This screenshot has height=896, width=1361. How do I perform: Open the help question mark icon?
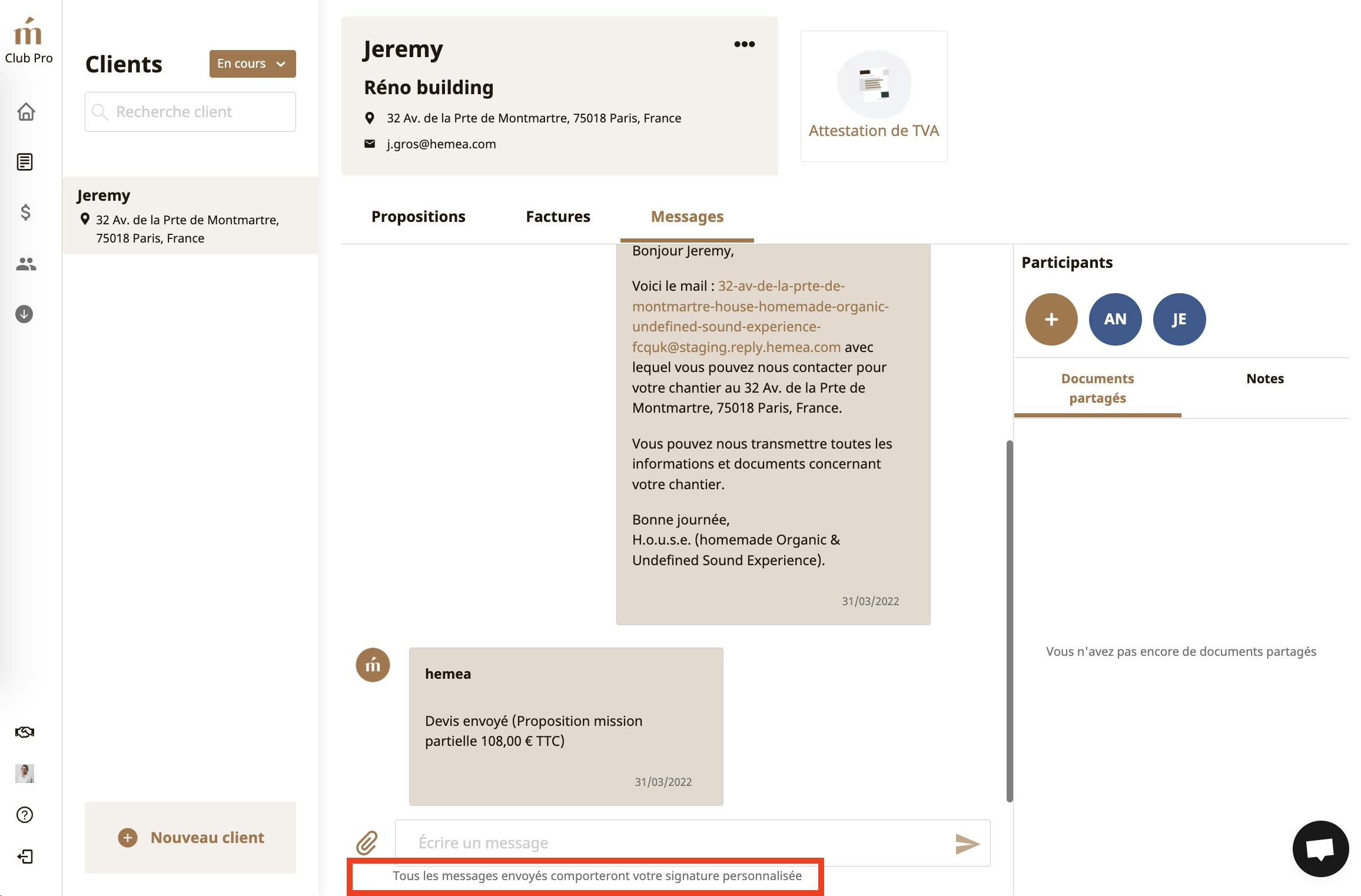click(x=25, y=815)
